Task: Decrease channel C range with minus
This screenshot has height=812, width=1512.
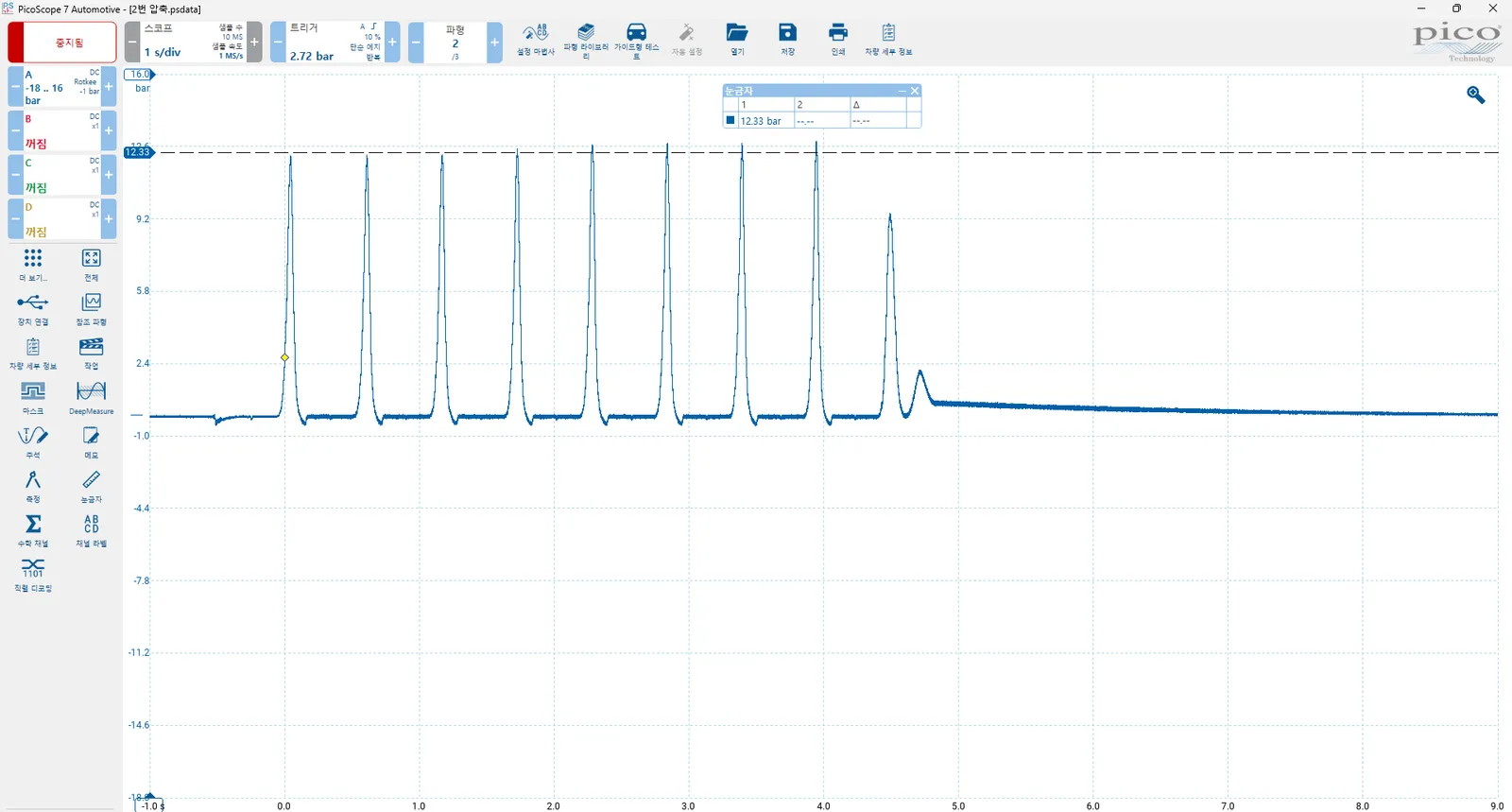Action: pyautogui.click(x=15, y=175)
